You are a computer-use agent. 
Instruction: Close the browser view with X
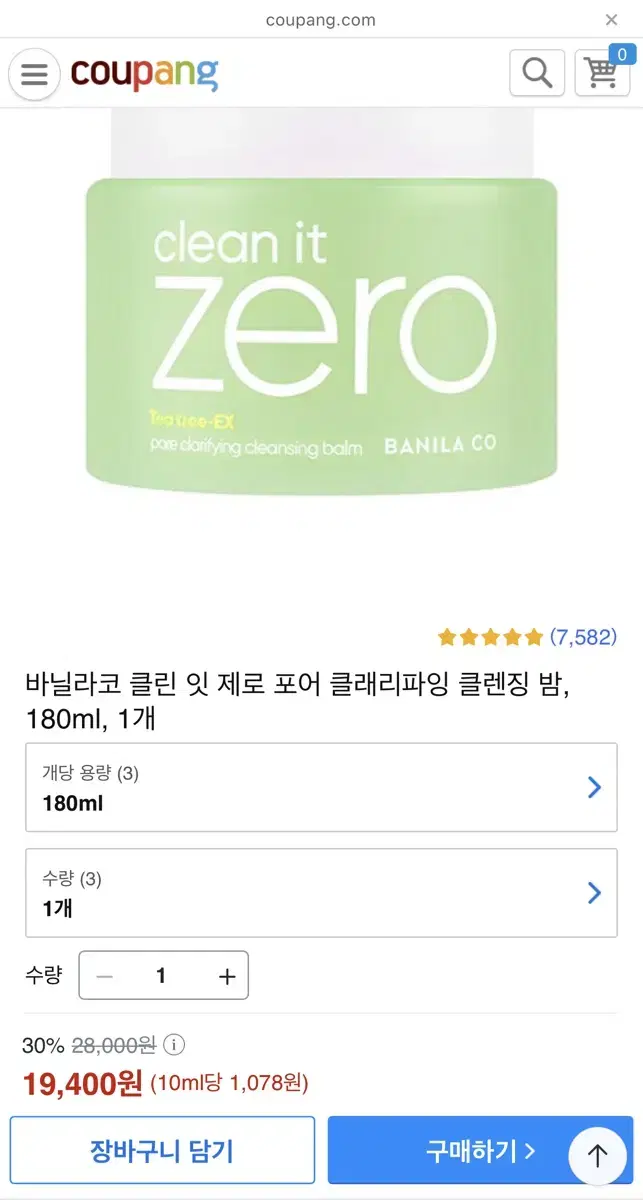point(612,20)
